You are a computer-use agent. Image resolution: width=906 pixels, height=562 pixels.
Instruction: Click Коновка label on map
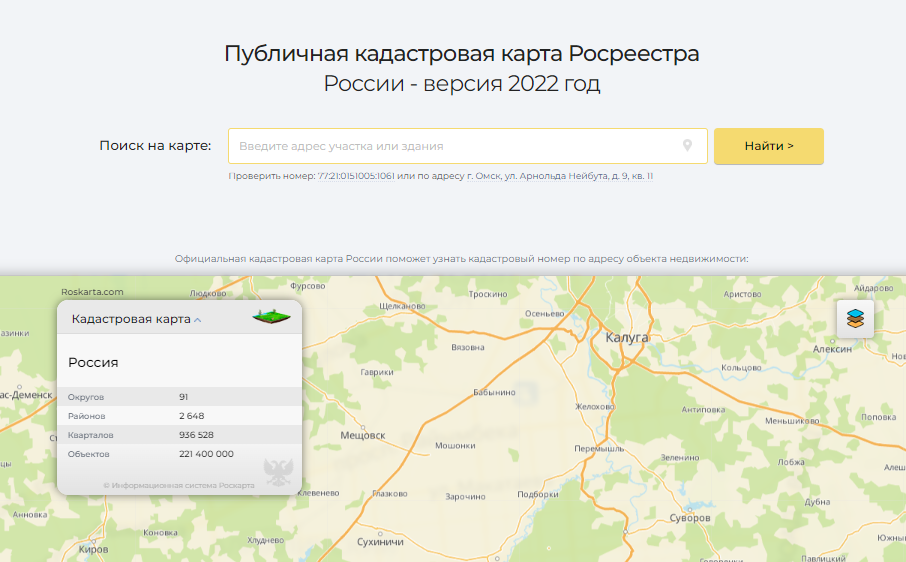coord(160,533)
